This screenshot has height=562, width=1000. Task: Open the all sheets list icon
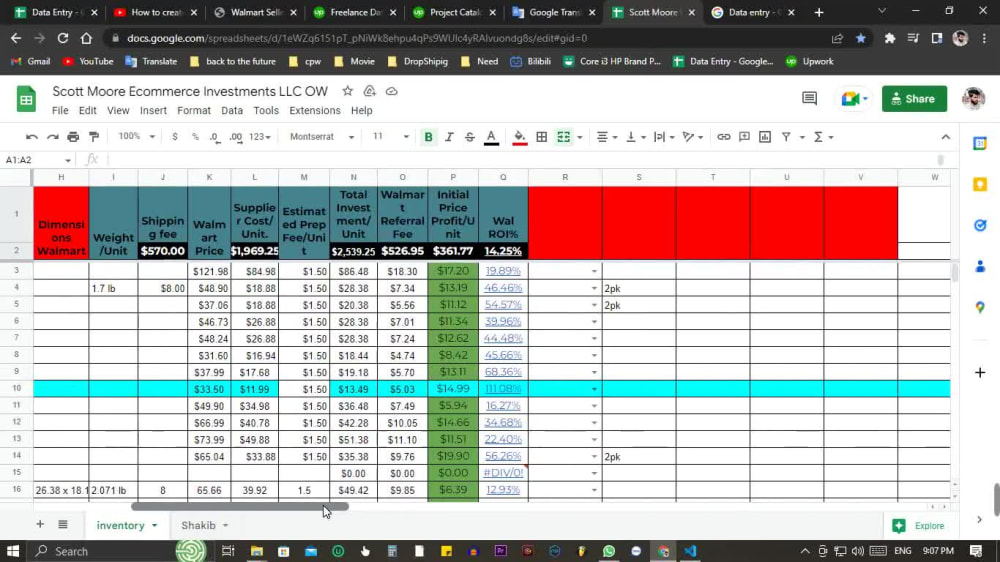pos(62,524)
